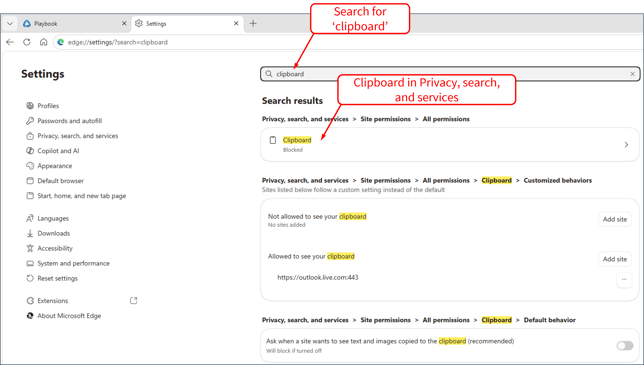Open Appearance settings

pyautogui.click(x=55, y=166)
